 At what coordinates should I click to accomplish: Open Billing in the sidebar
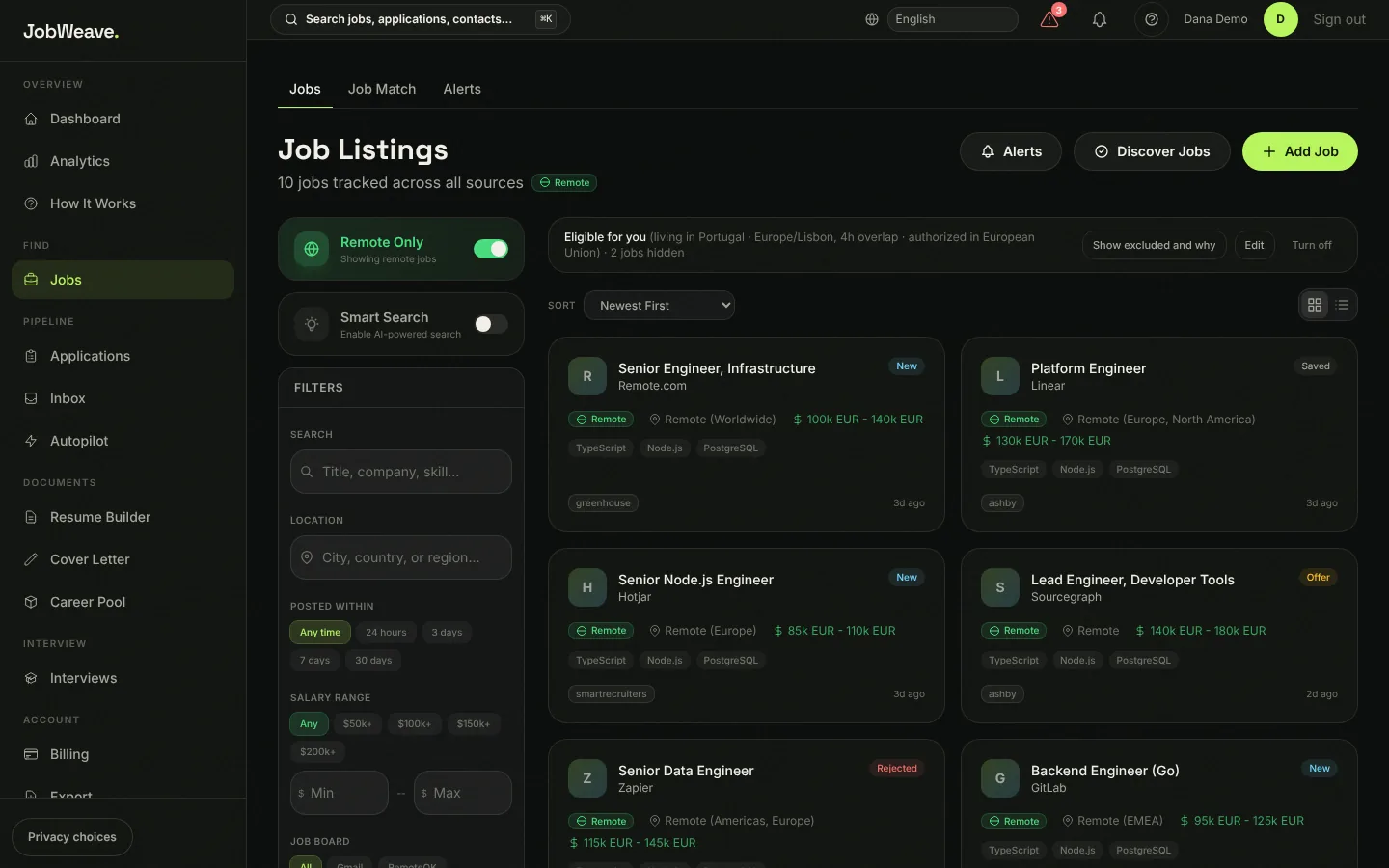[123, 754]
